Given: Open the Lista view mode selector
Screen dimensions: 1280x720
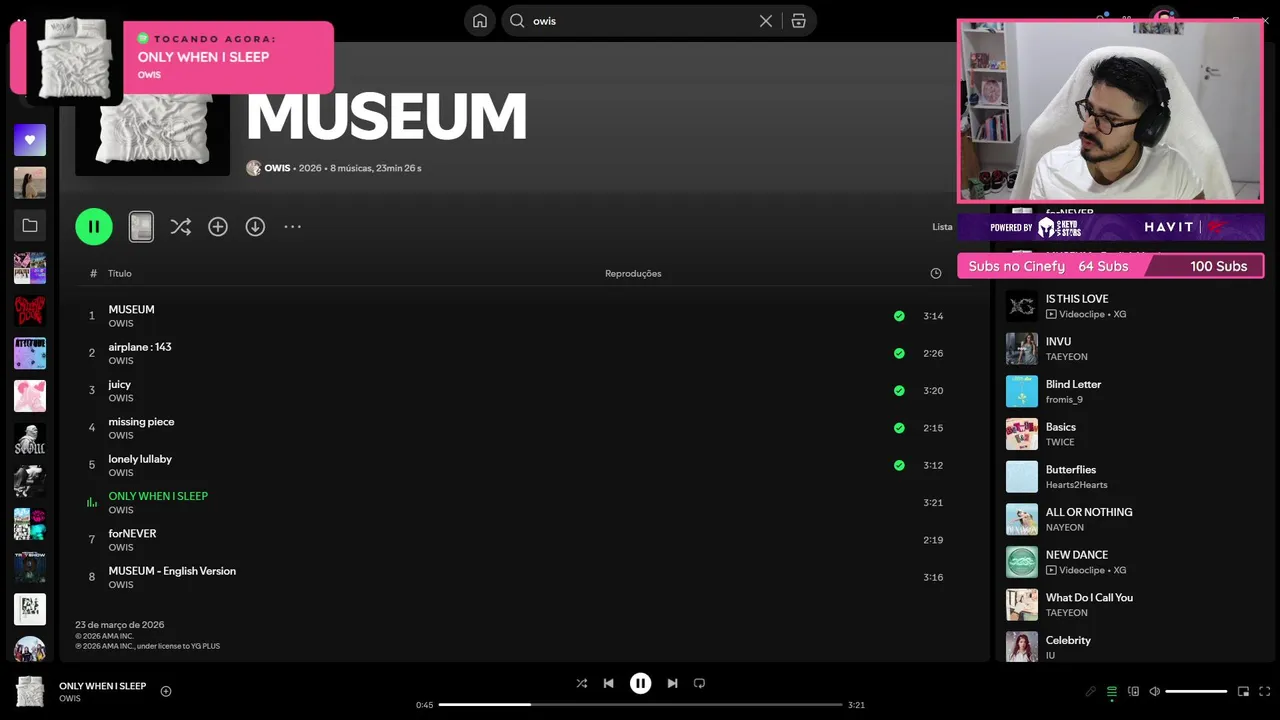Looking at the screenshot, I should 942,227.
